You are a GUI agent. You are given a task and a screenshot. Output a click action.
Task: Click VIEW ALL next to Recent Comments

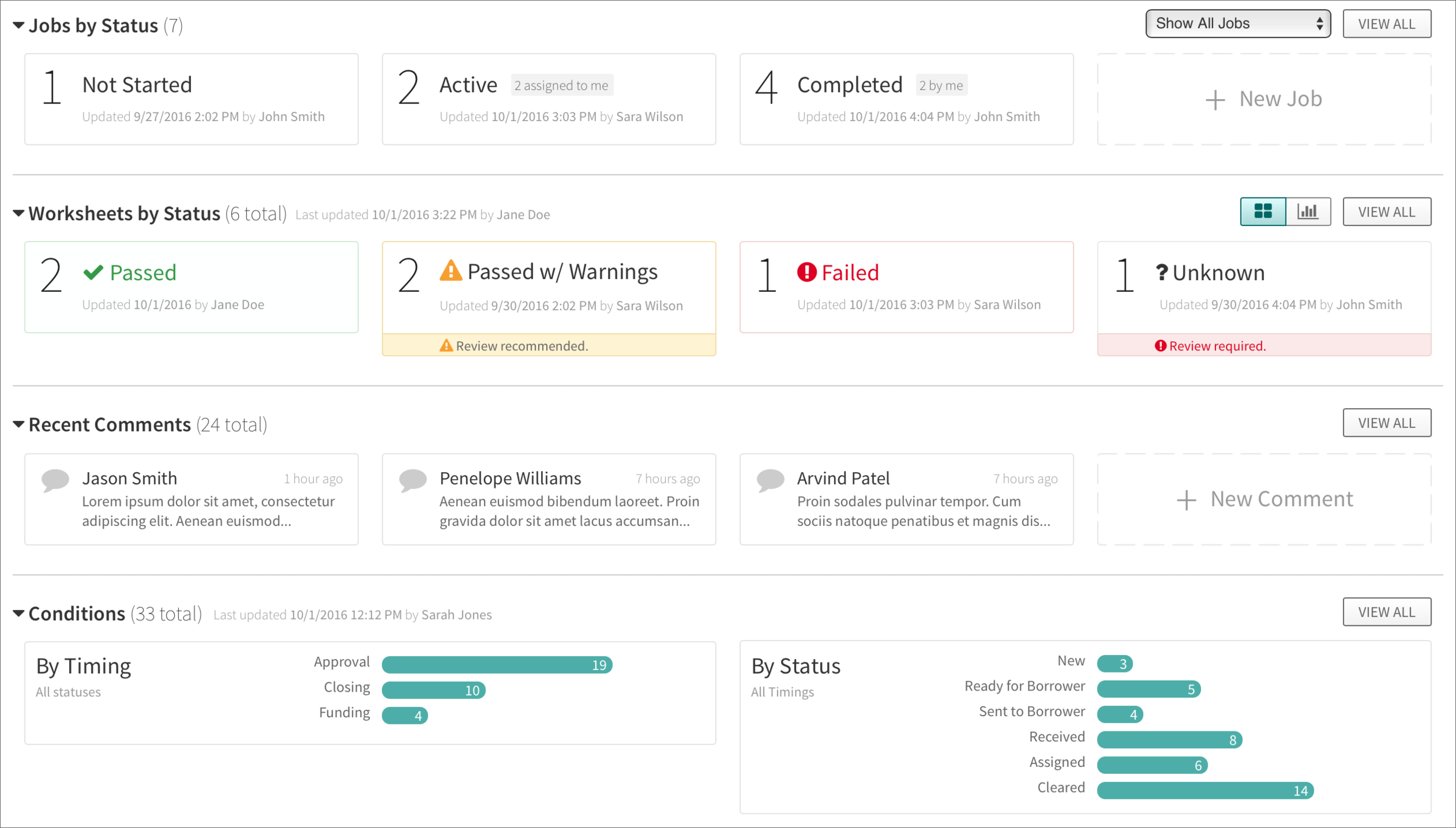pos(1387,423)
